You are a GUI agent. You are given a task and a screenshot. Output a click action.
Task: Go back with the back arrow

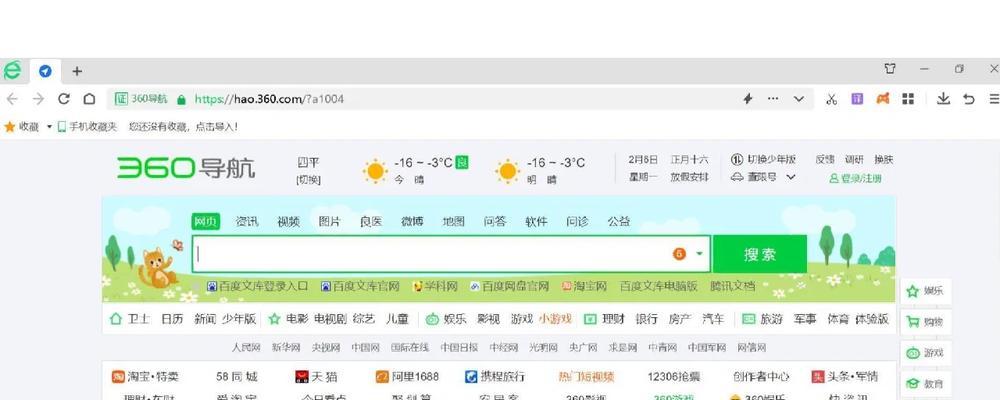[x=12, y=99]
